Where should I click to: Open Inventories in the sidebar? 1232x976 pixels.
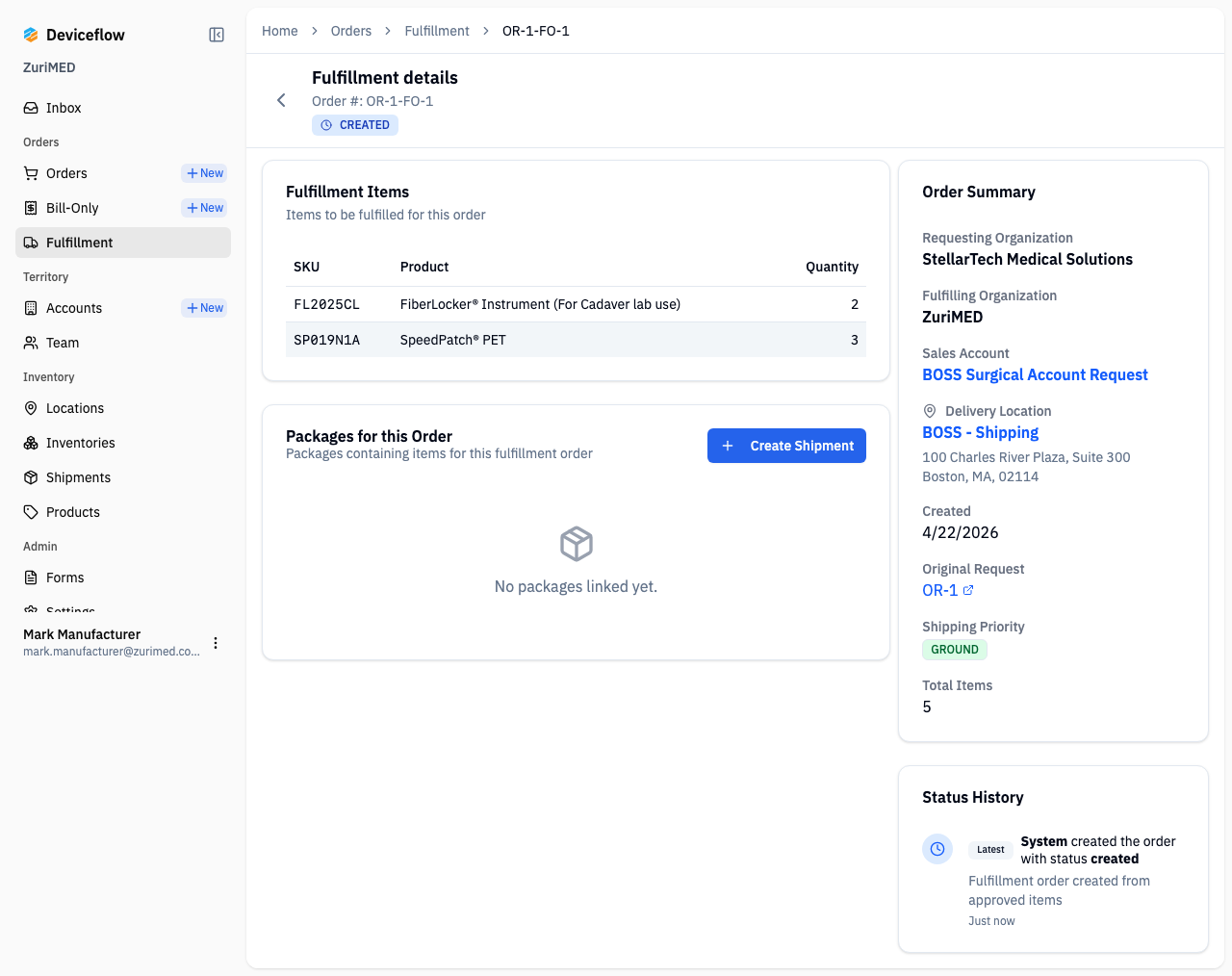click(123, 443)
